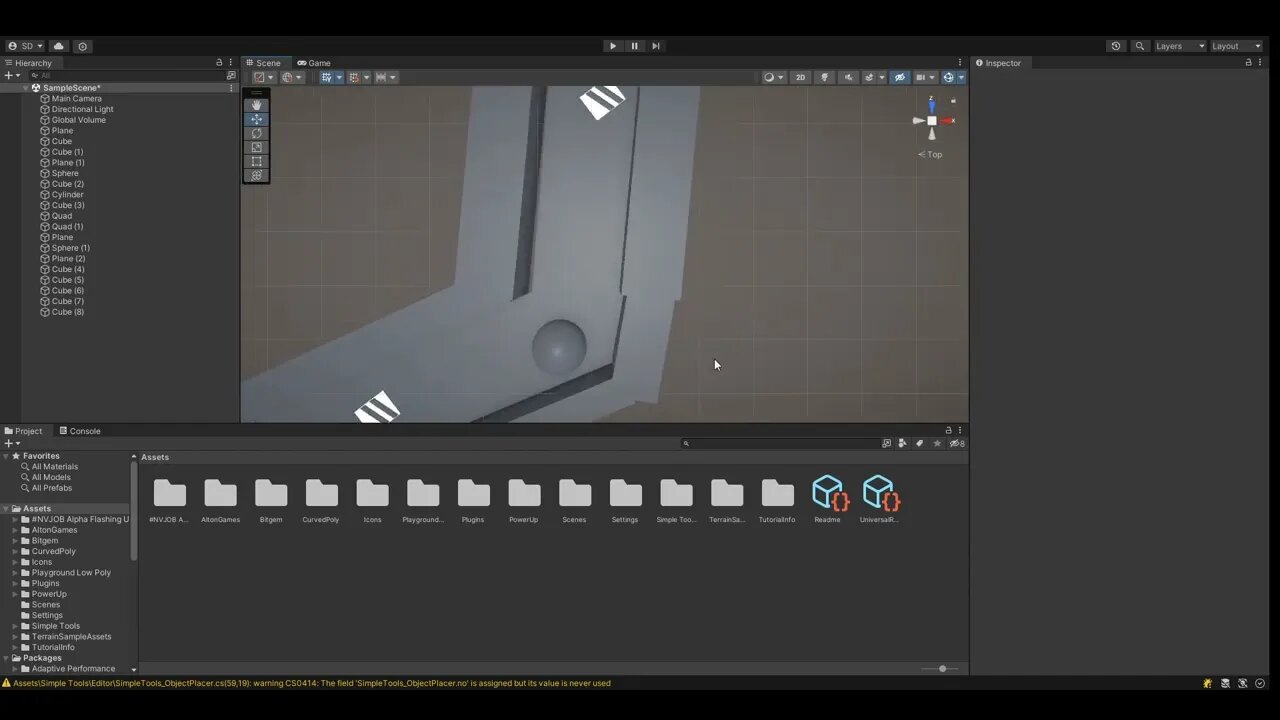This screenshot has width=1280, height=720.
Task: Open Unity Cloud services icon
Action: click(x=59, y=46)
